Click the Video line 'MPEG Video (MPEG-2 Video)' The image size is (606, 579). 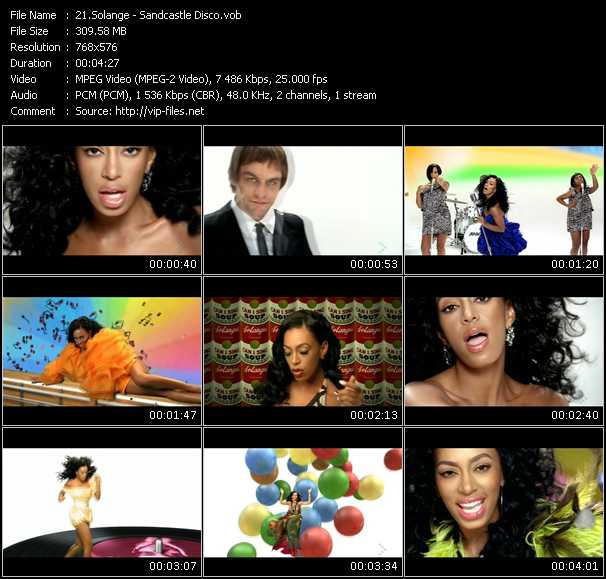[142, 79]
